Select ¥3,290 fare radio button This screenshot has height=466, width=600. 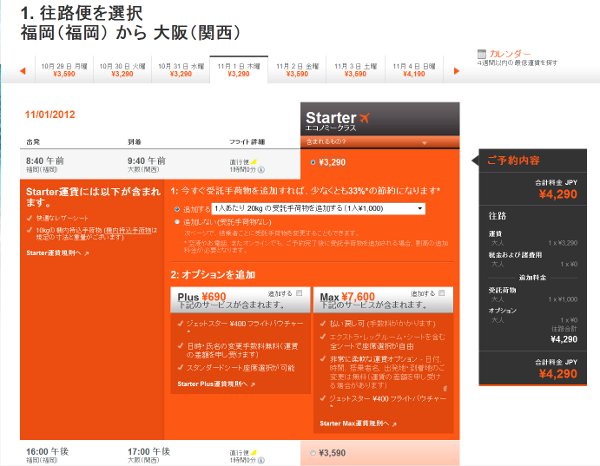[x=313, y=162]
